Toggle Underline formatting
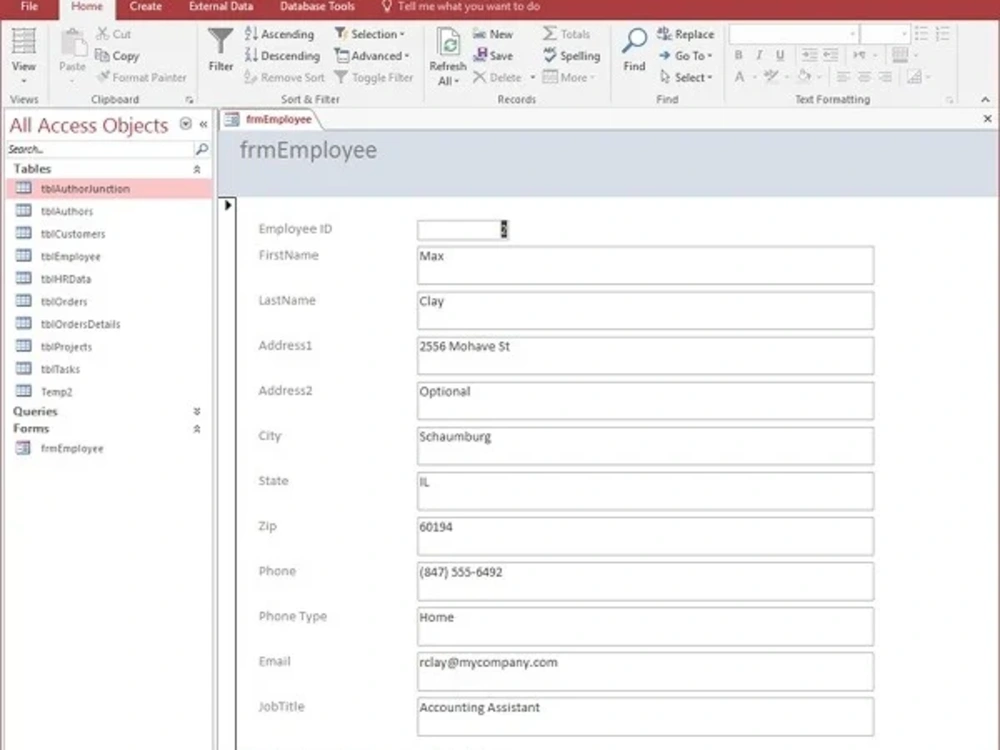The image size is (1000, 750). click(x=778, y=55)
